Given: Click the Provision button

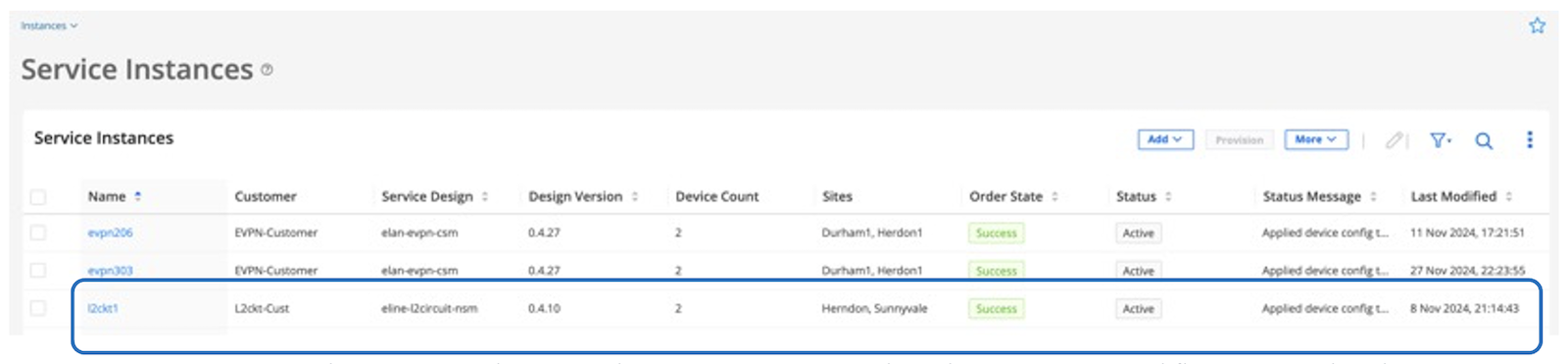Looking at the screenshot, I should pyautogui.click(x=1240, y=139).
